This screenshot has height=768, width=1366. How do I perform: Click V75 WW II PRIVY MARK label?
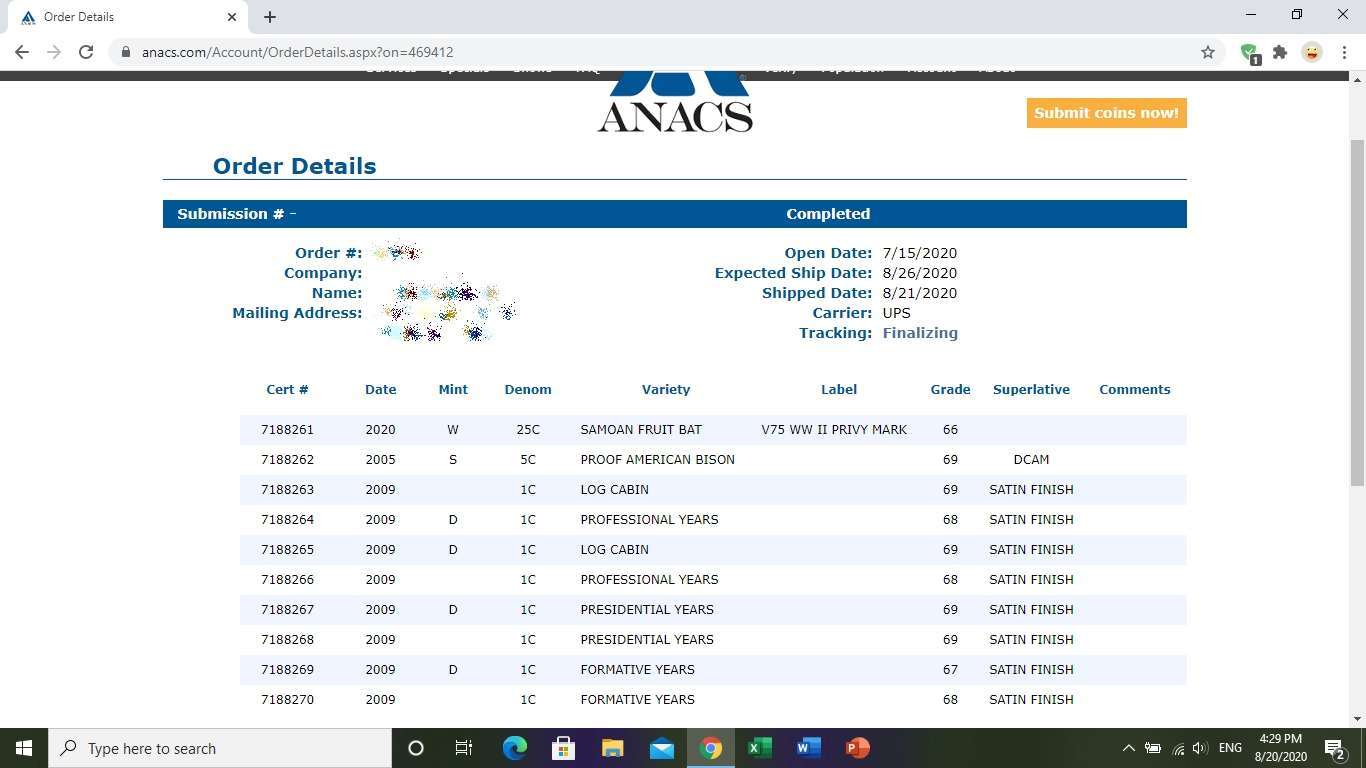pyautogui.click(x=834, y=430)
